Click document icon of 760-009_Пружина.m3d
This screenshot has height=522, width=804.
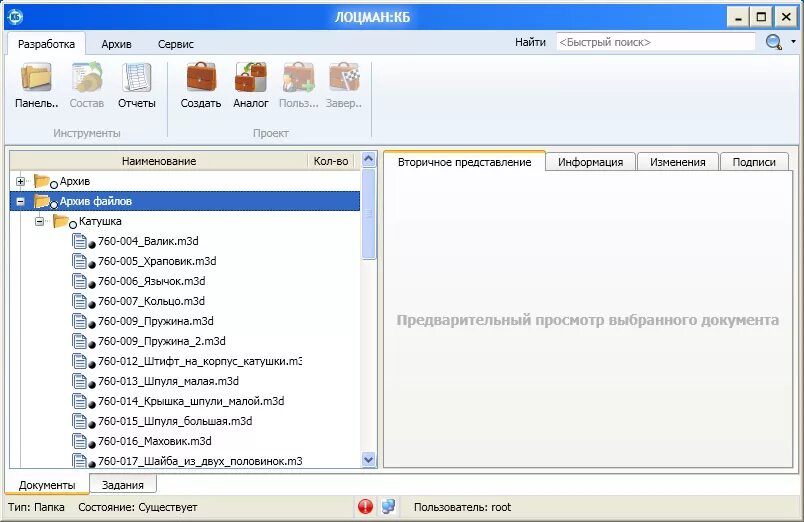(79, 321)
